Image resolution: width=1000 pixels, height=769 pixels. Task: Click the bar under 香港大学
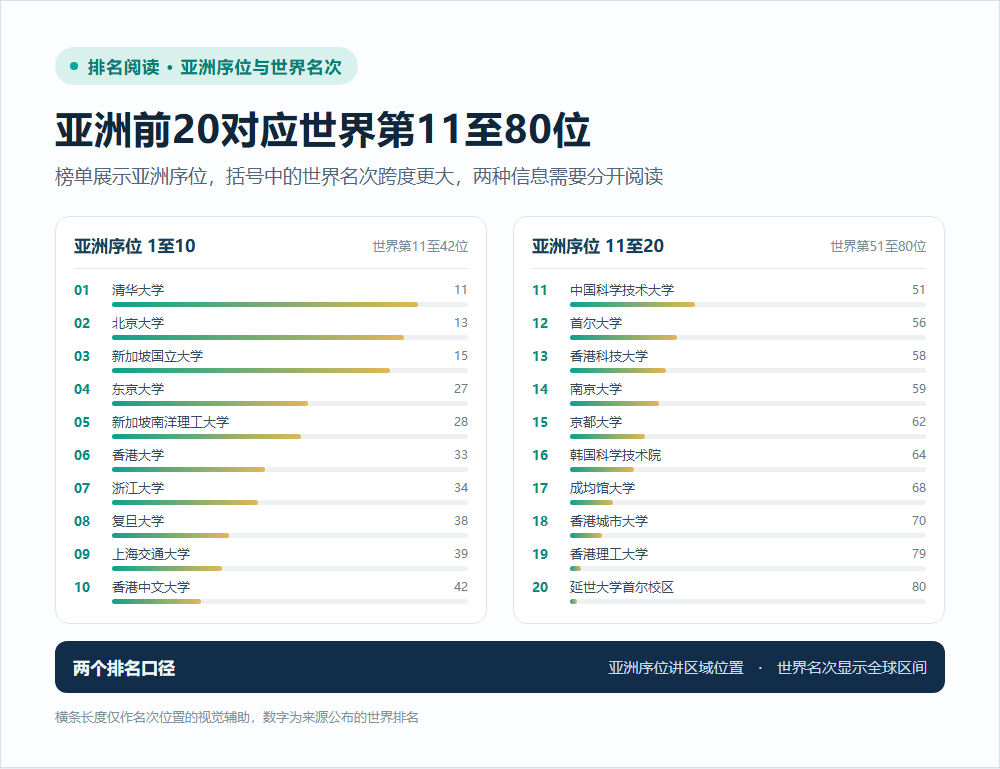[x=290, y=470]
